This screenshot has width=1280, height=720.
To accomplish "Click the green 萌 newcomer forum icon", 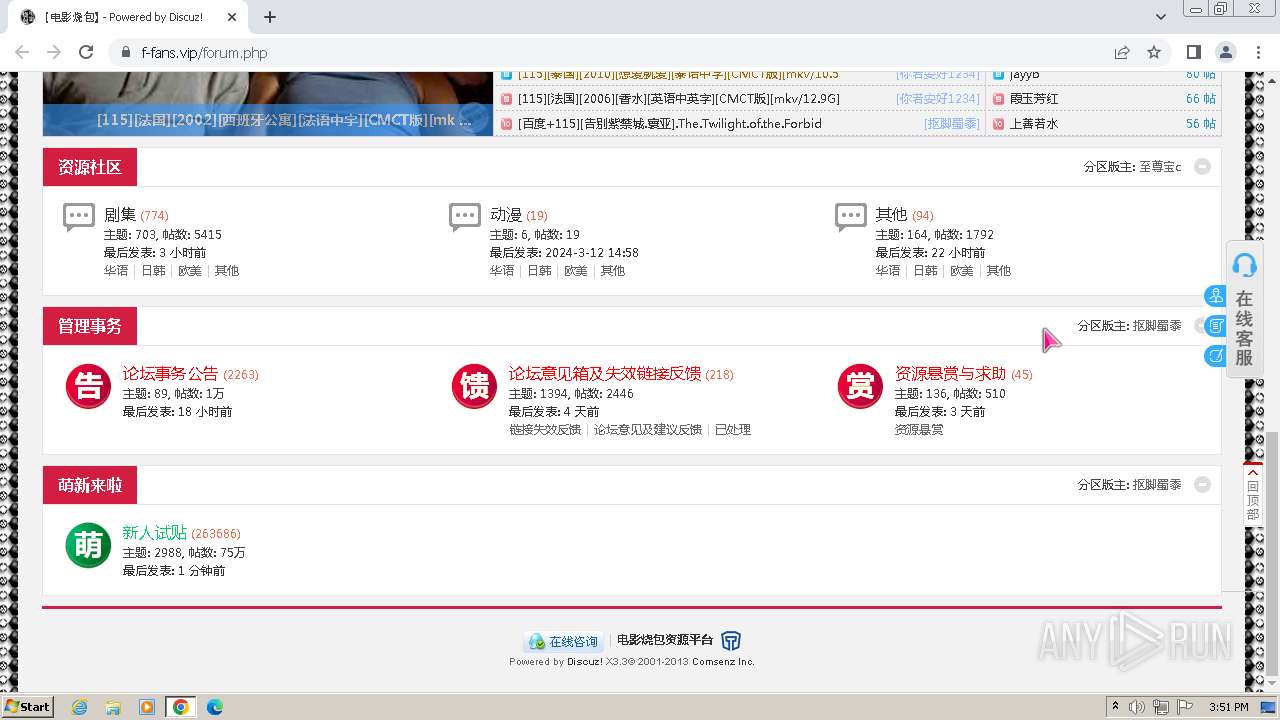I will tap(88, 546).
